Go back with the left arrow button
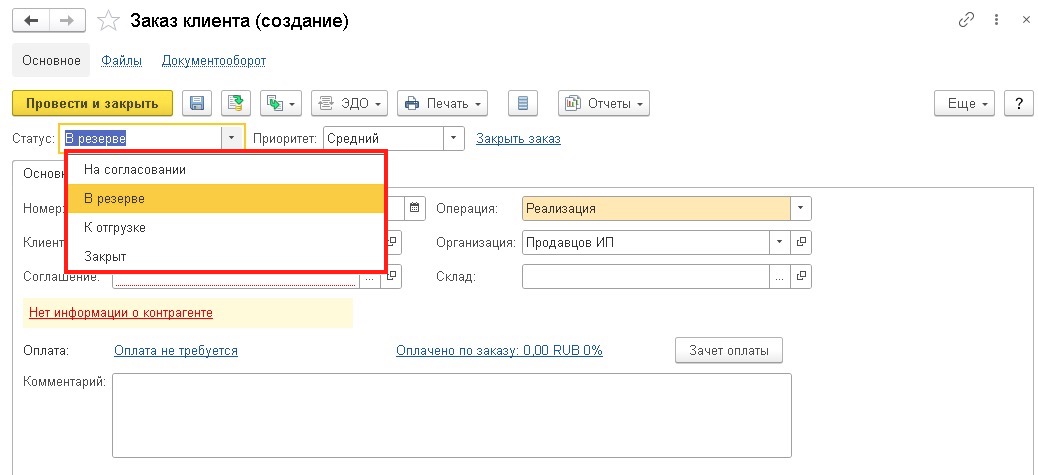Viewport: 1038px width, 475px height. (32, 21)
